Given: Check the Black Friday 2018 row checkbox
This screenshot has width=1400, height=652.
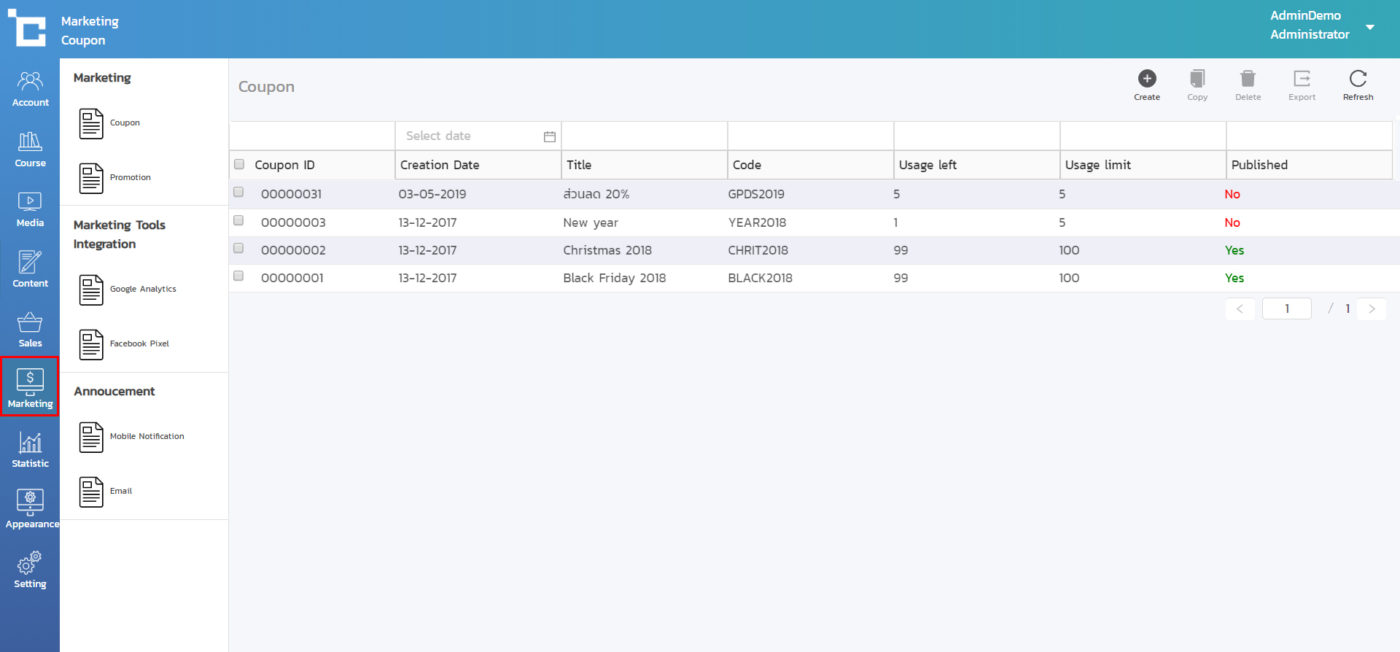Looking at the screenshot, I should (x=238, y=276).
